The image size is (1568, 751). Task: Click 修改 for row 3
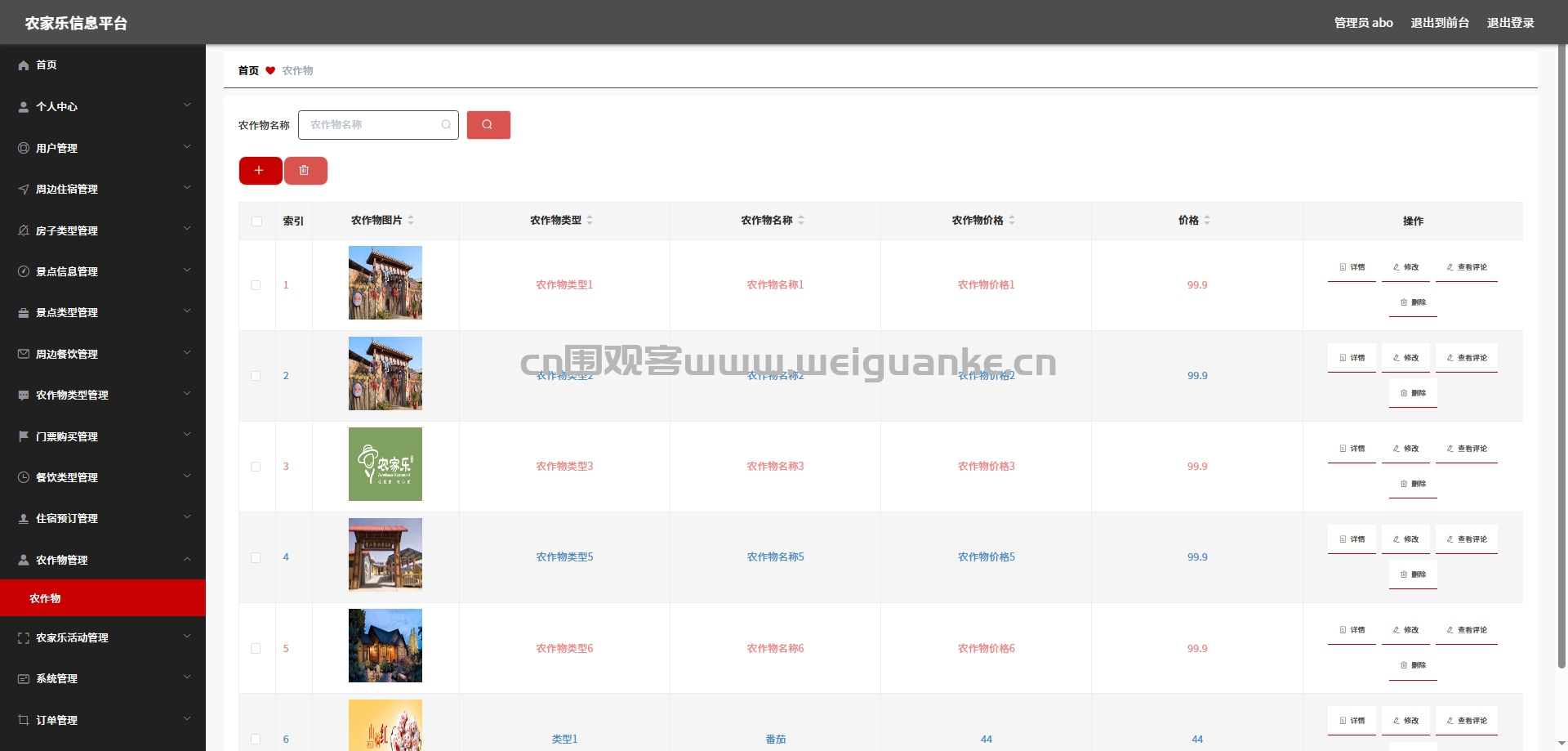pyautogui.click(x=1405, y=449)
